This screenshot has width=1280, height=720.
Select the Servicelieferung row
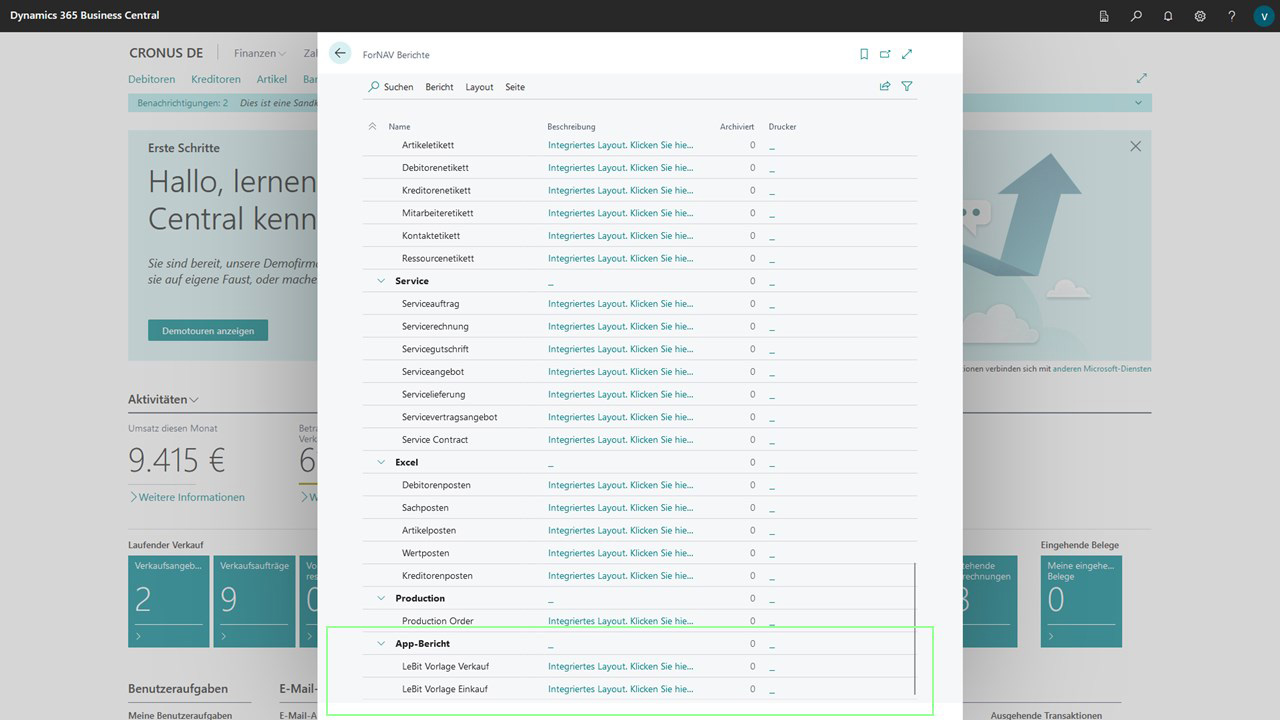point(639,394)
